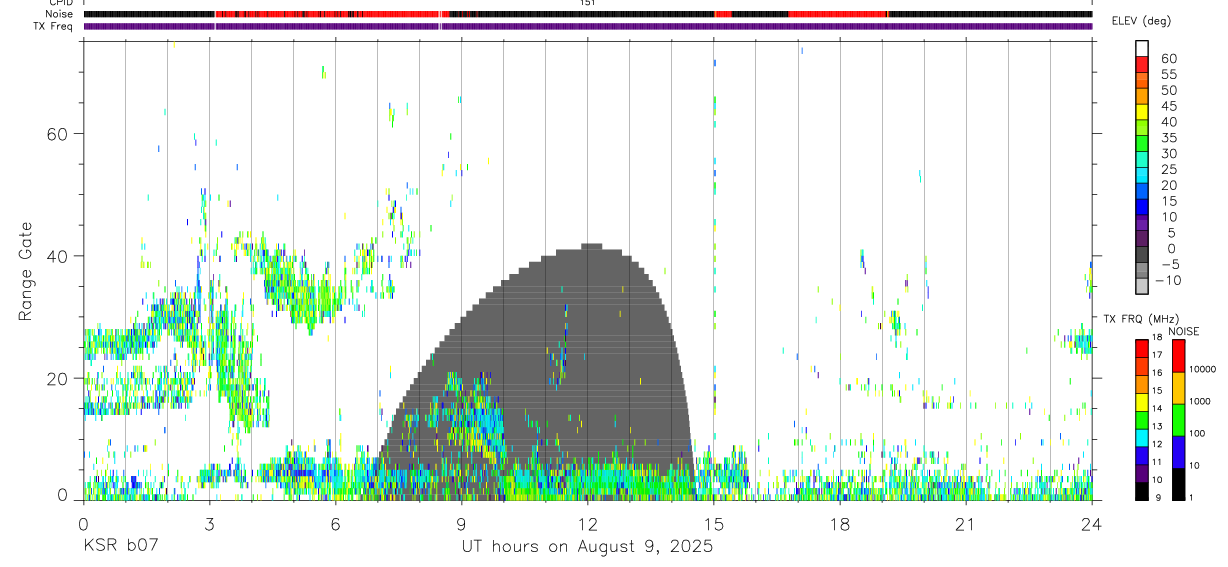Screen dimensions: 1228x567
Task: Select the white top segment of ELEV colorbar
Action: click(1142, 49)
